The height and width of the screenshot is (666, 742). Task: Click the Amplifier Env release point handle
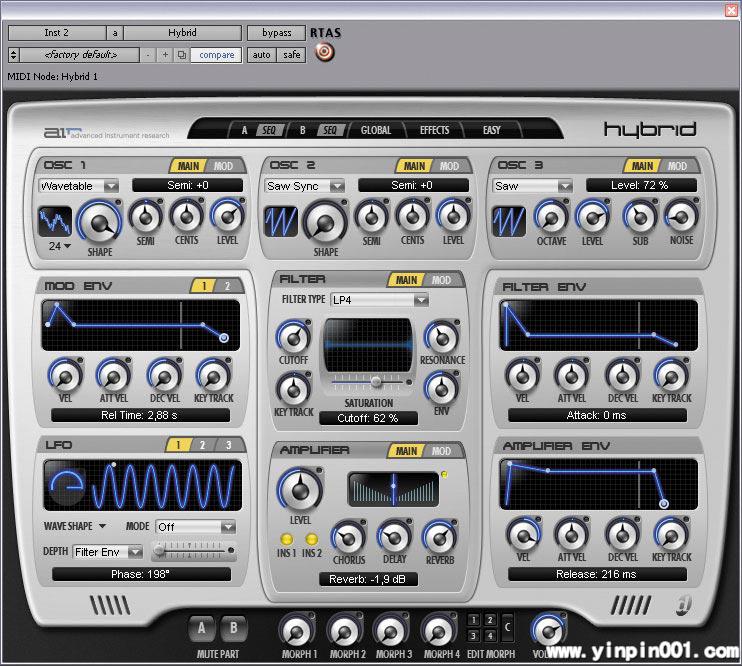663,504
